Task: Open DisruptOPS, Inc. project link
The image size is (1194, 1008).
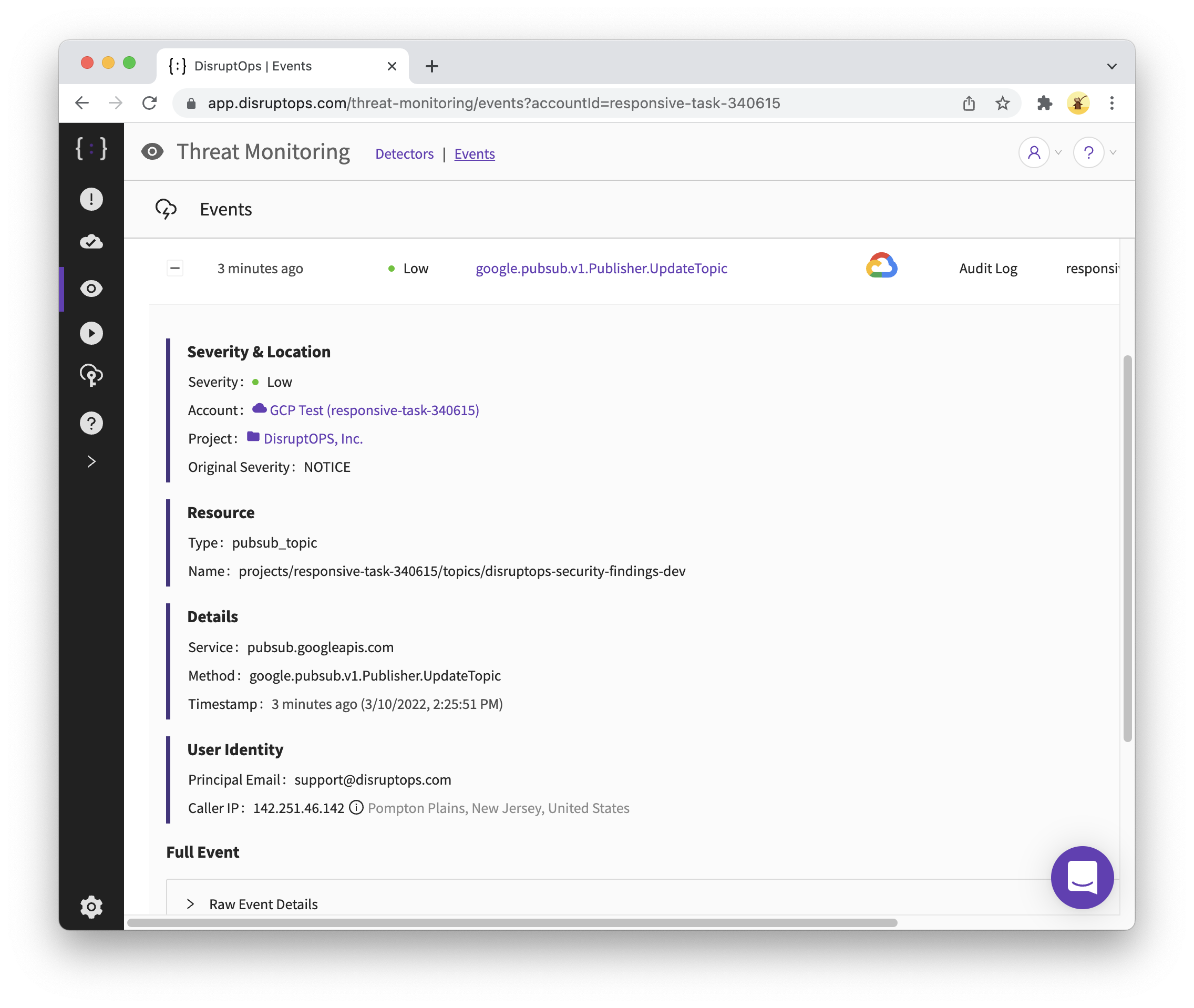Action: tap(313, 438)
